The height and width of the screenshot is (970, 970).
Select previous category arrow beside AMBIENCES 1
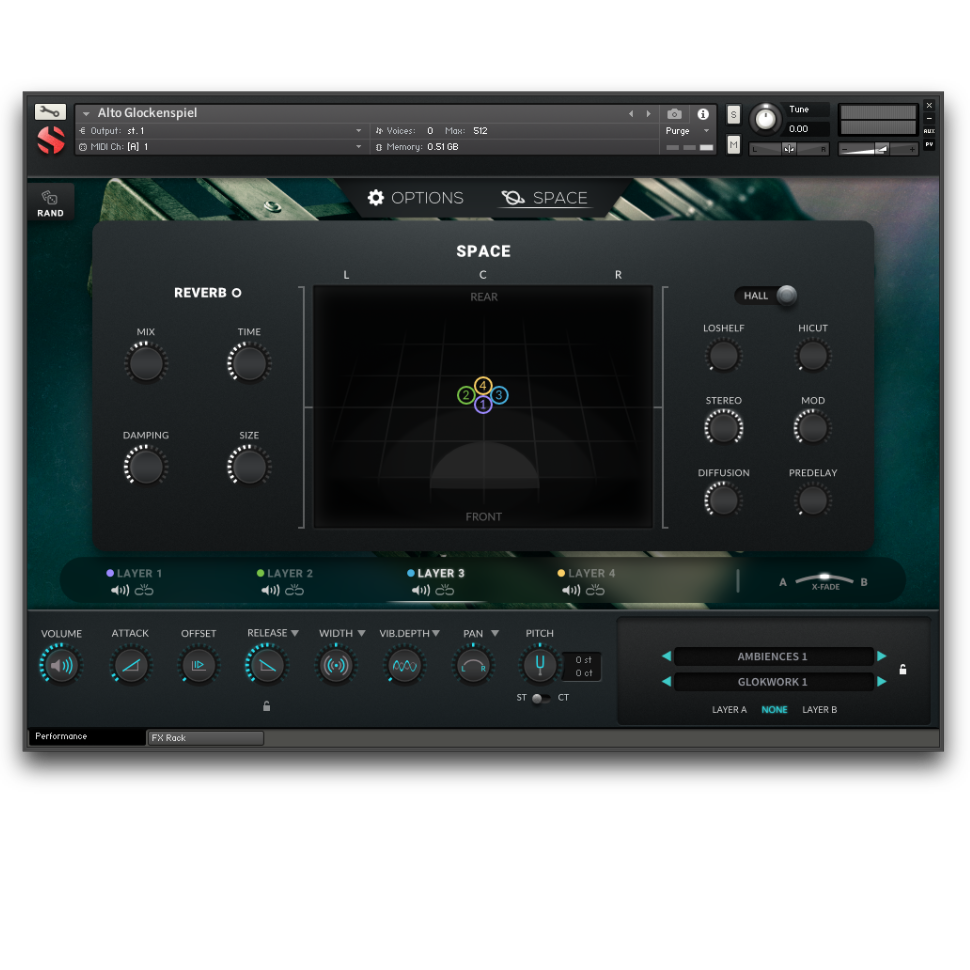click(666, 657)
